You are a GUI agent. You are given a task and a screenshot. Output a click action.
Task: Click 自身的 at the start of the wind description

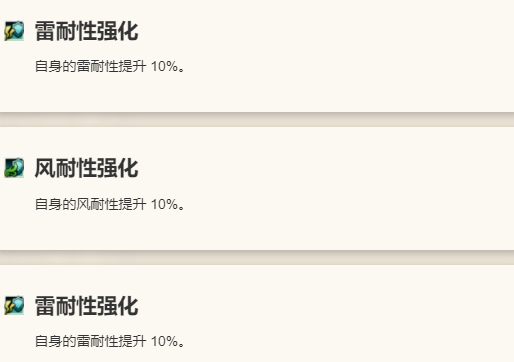(56, 204)
